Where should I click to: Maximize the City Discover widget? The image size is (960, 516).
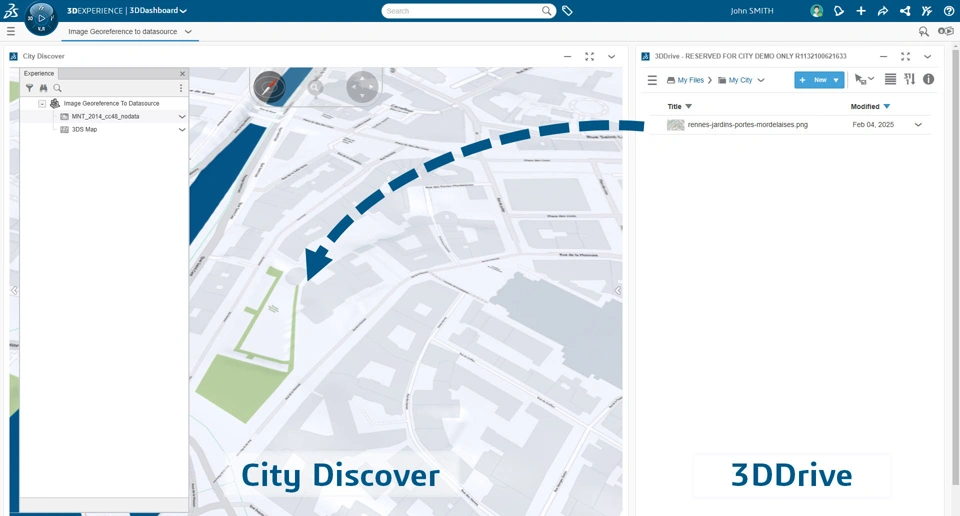tap(589, 56)
